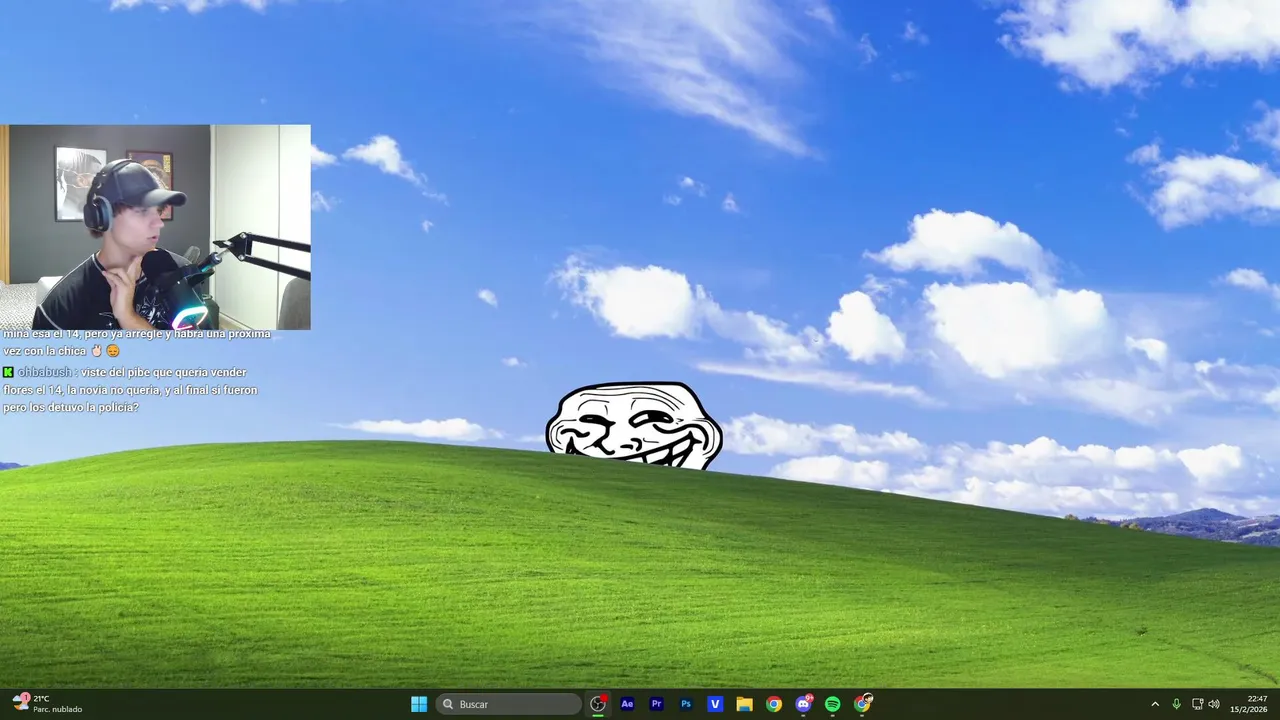Open the network status tray icon
The height and width of the screenshot is (720, 1280).
coord(1197,704)
